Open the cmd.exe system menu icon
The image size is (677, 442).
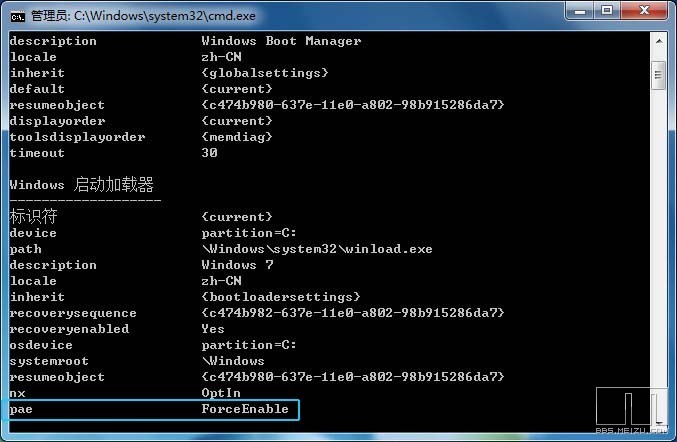click(x=18, y=16)
